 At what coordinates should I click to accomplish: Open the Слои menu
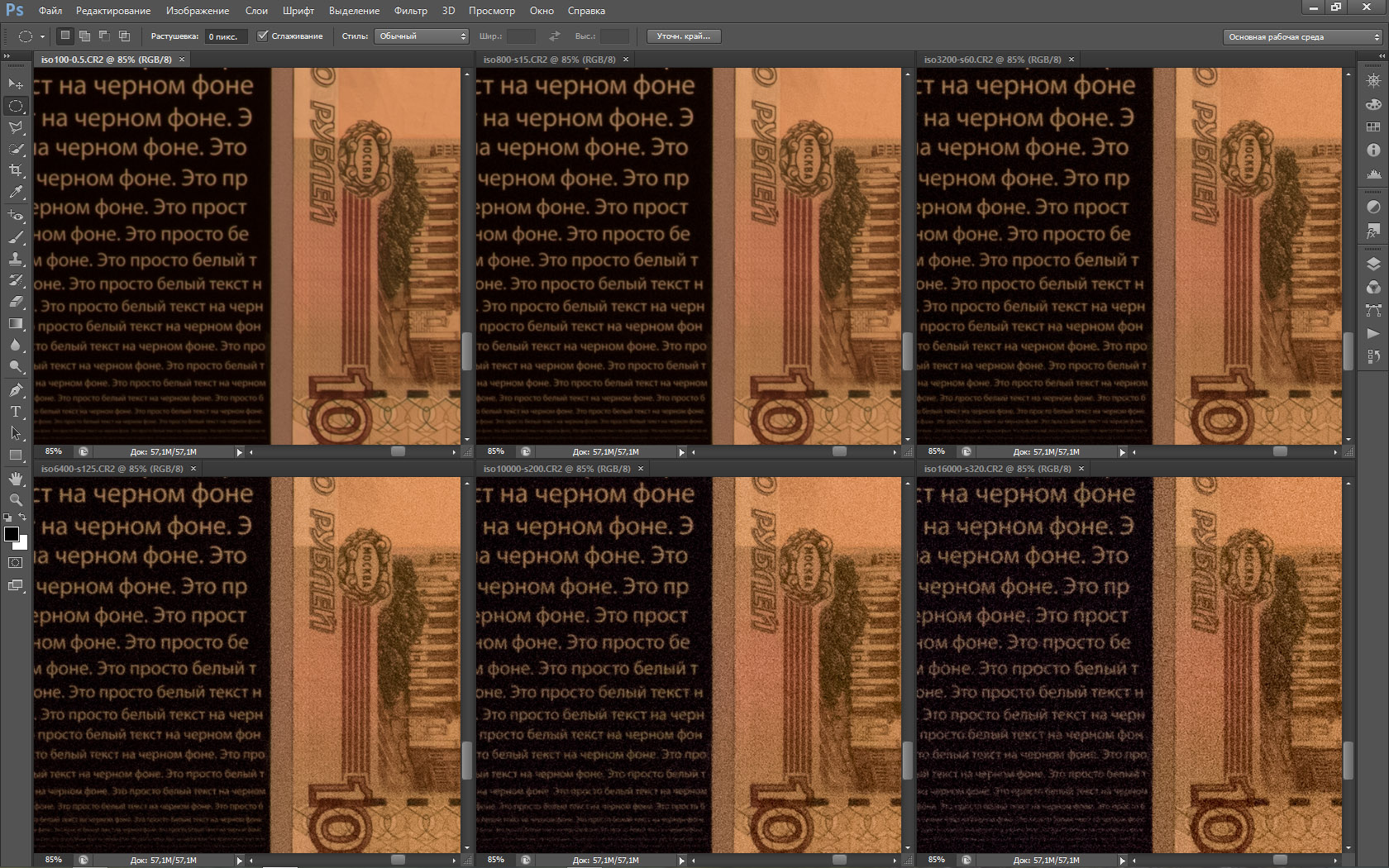[256, 11]
